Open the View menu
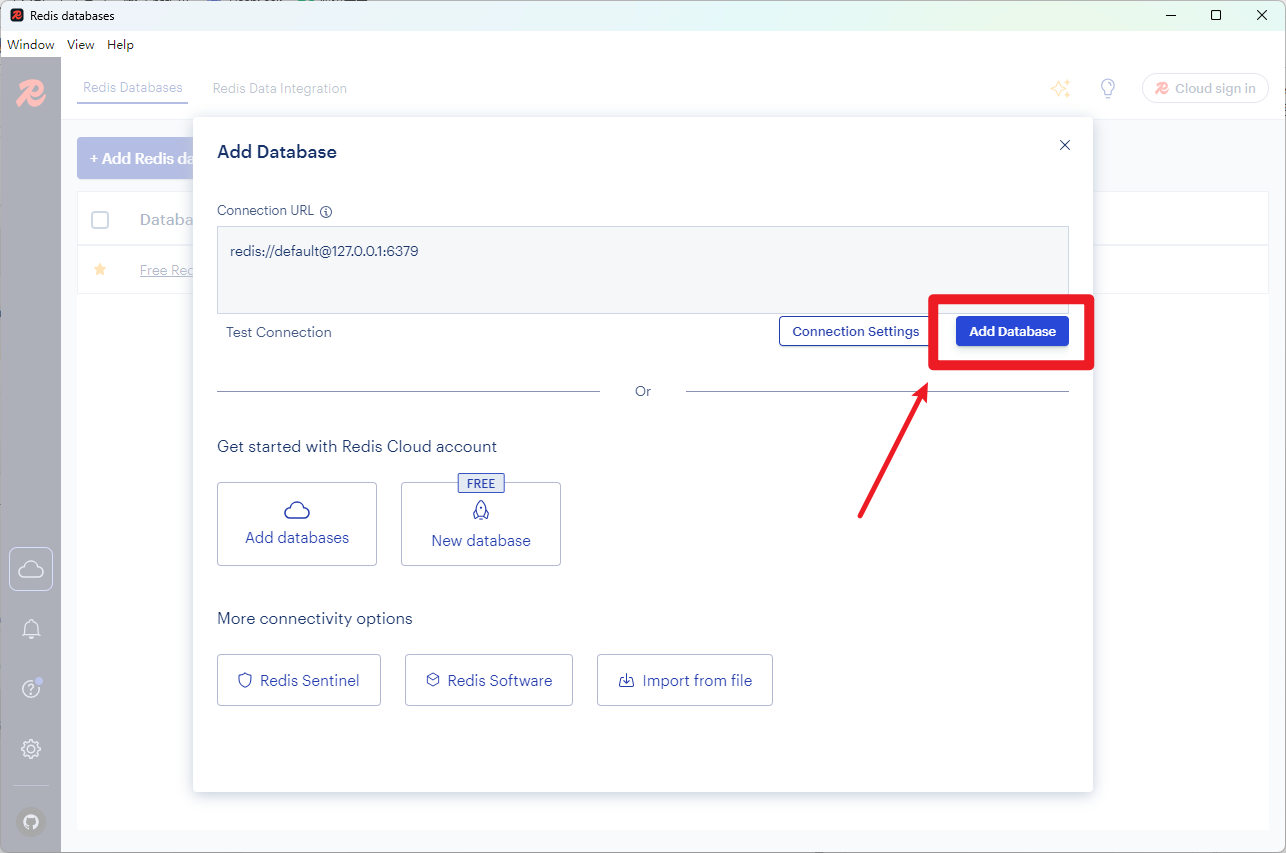Image resolution: width=1286 pixels, height=853 pixels. [81, 45]
